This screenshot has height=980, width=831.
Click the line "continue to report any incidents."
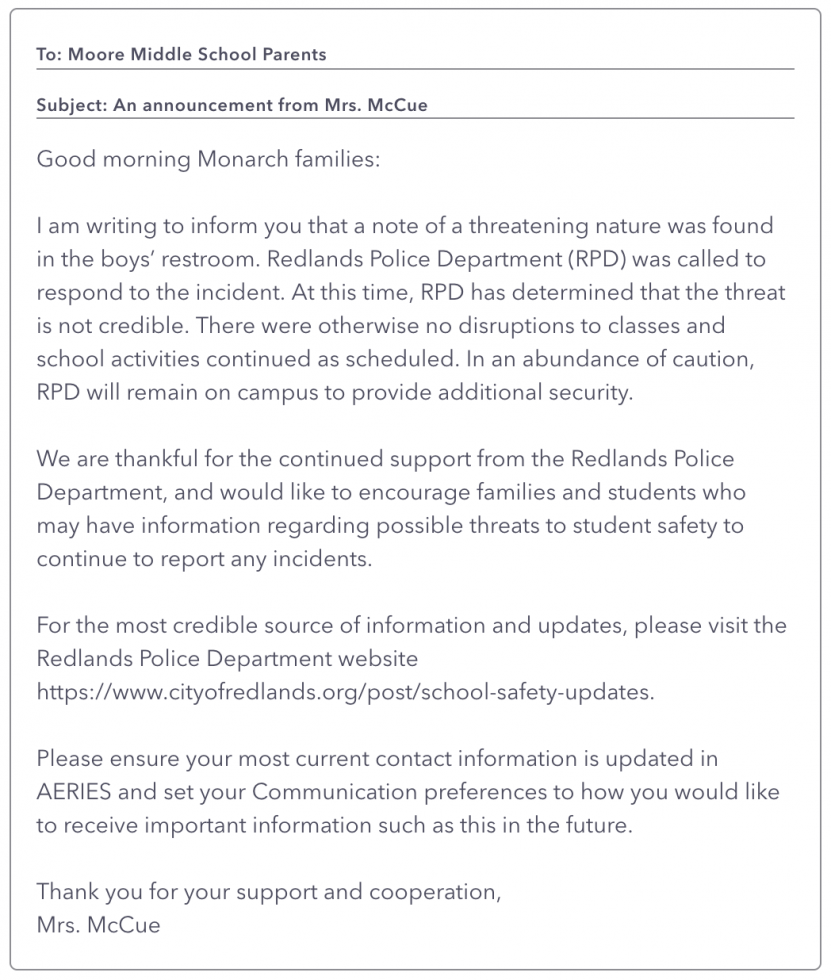click(204, 559)
